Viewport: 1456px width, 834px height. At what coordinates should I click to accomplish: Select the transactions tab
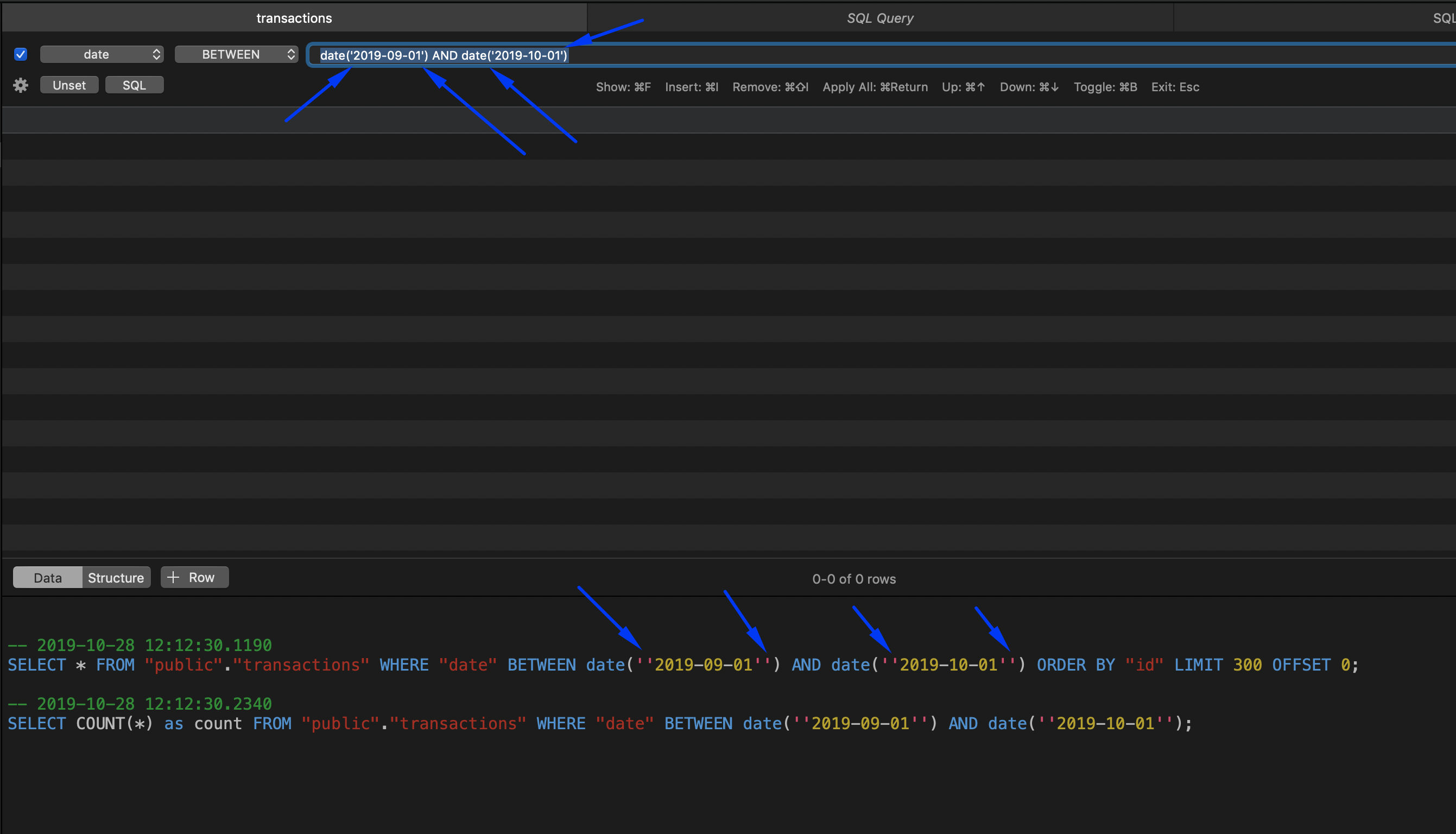click(x=294, y=17)
